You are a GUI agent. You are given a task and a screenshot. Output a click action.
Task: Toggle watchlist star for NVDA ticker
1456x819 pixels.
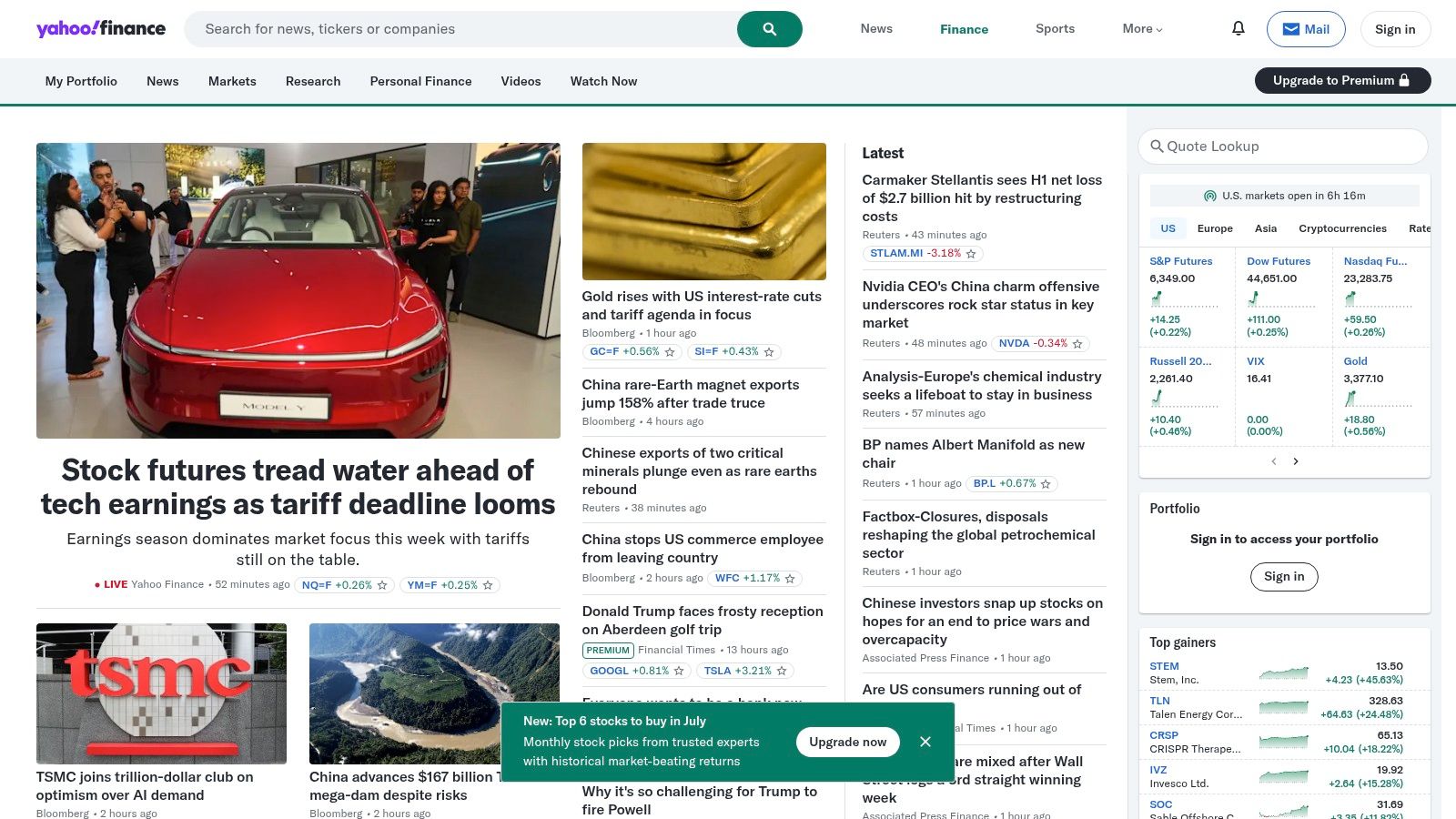coord(1077,344)
